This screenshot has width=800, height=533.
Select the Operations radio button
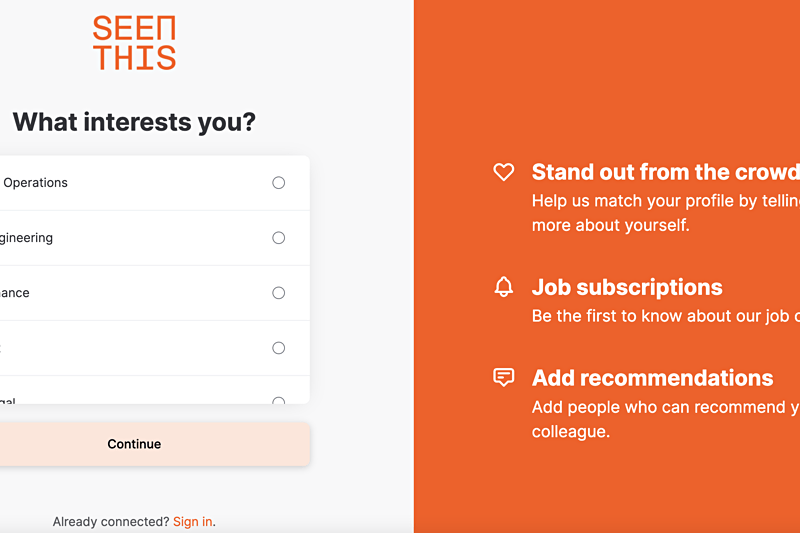tap(279, 183)
